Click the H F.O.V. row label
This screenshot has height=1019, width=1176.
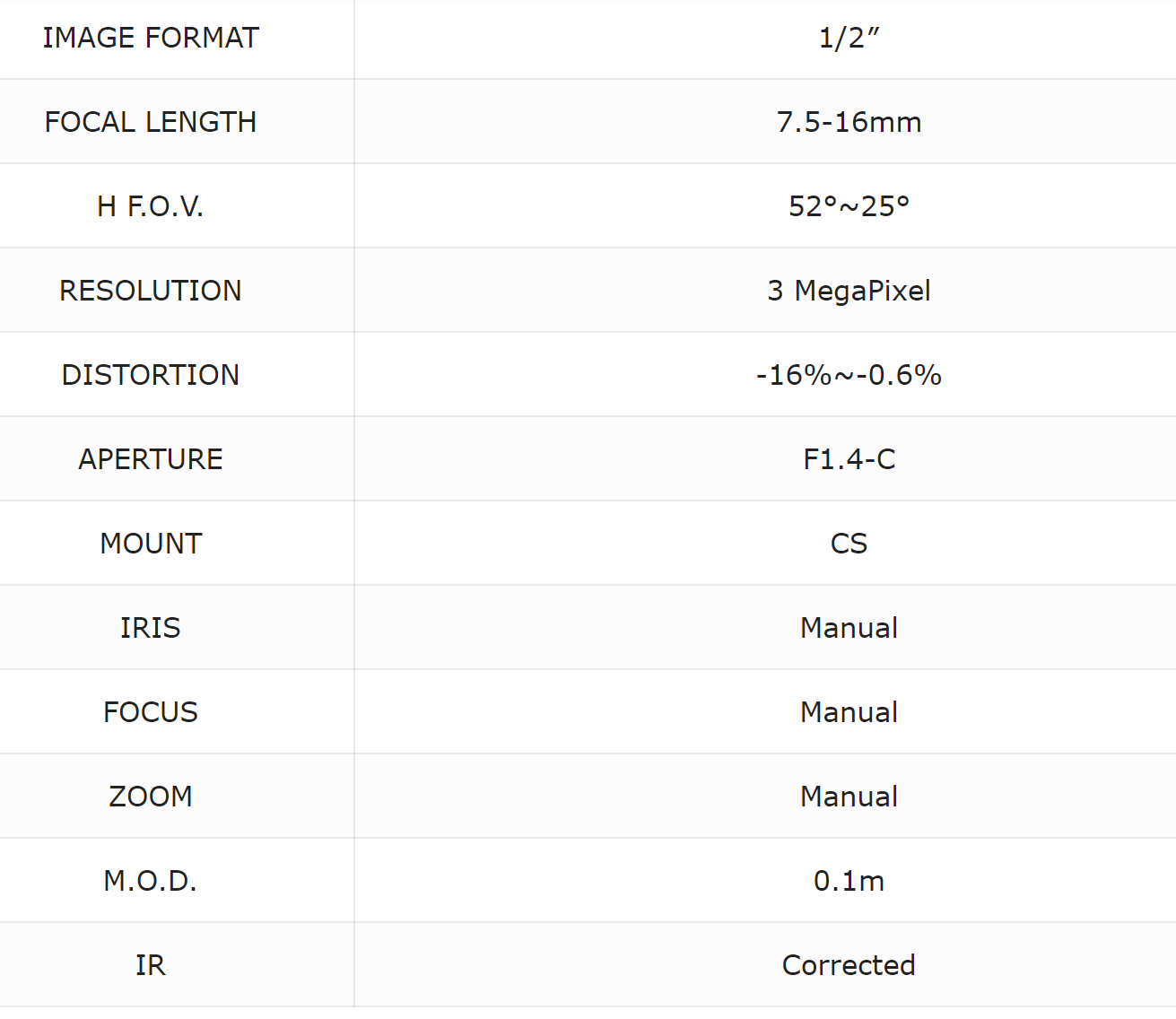(151, 206)
